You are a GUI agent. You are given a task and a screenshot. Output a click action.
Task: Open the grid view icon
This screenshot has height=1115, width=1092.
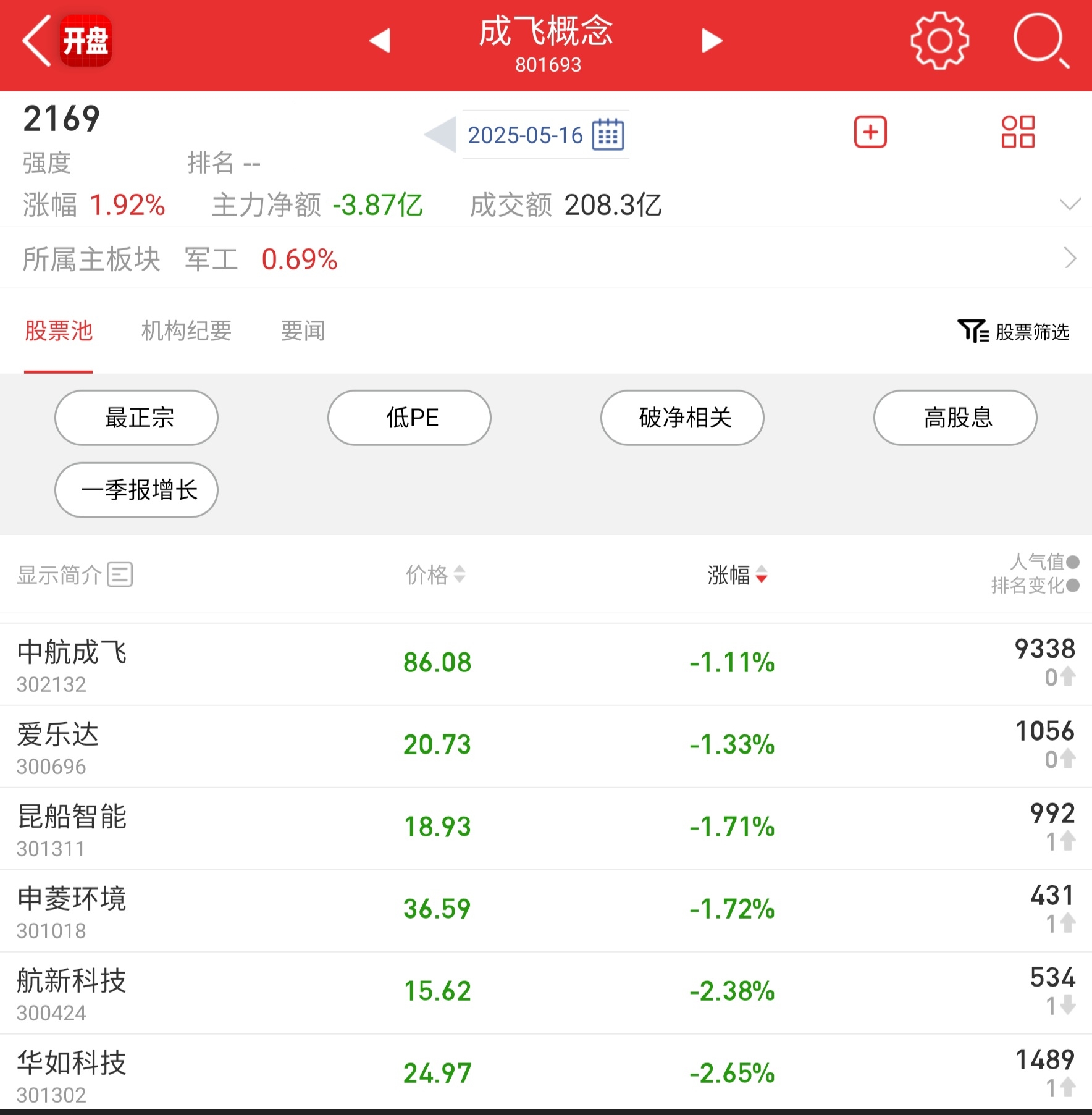(x=1018, y=132)
